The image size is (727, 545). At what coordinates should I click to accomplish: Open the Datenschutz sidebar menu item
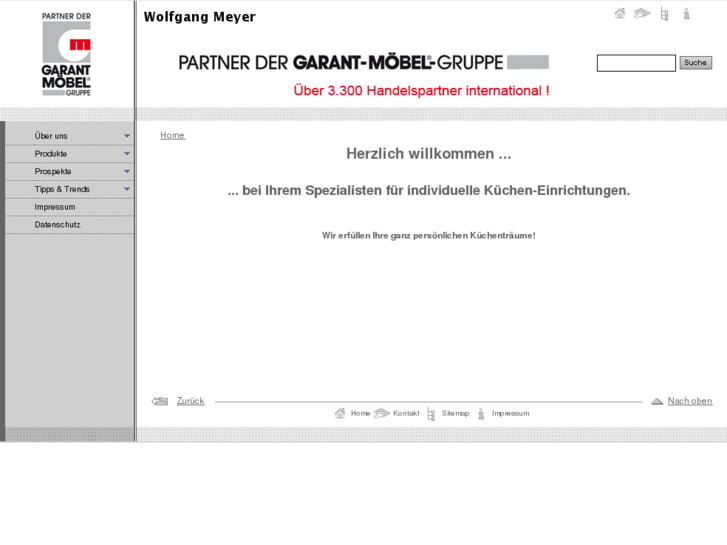70,224
